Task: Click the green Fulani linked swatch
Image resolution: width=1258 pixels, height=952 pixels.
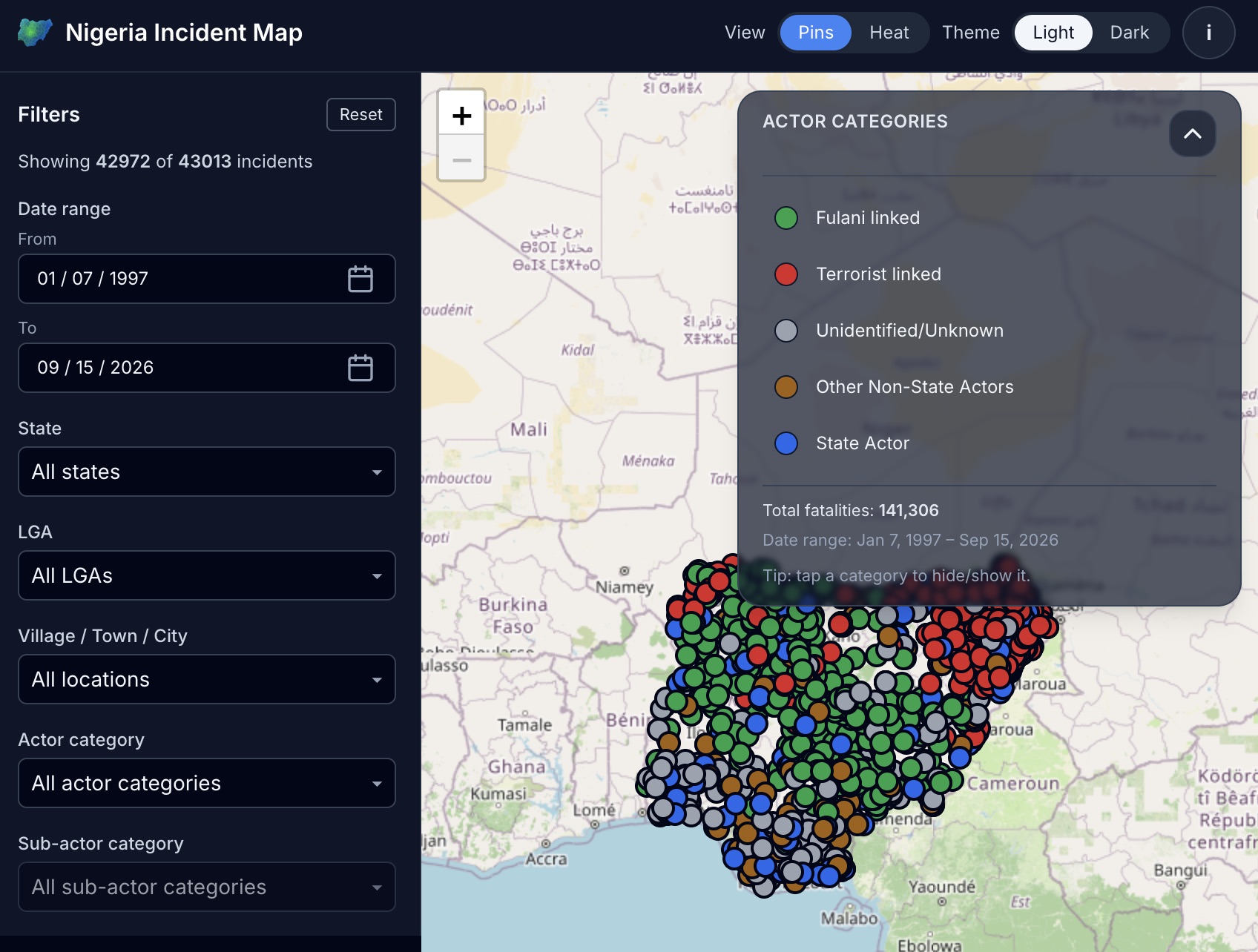Action: 786,218
